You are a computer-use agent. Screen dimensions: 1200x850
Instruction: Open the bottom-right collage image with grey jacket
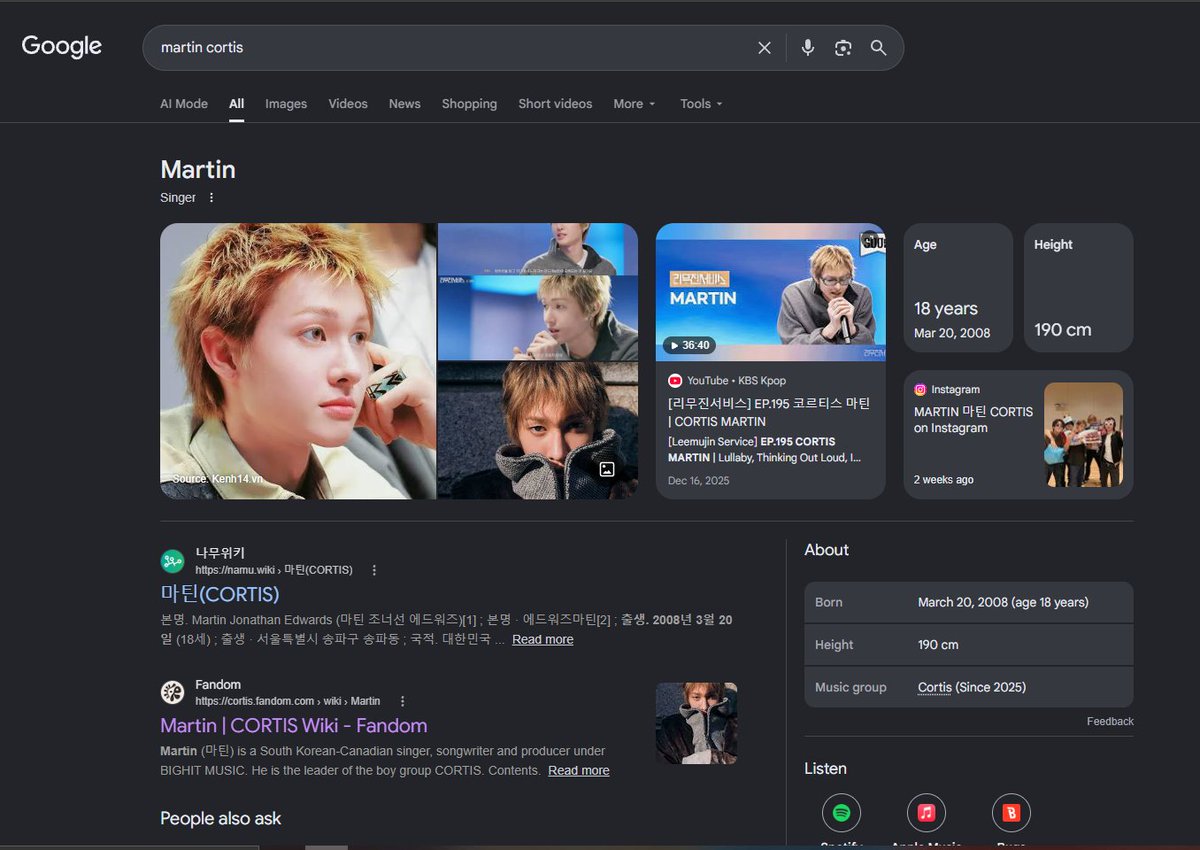click(x=538, y=431)
